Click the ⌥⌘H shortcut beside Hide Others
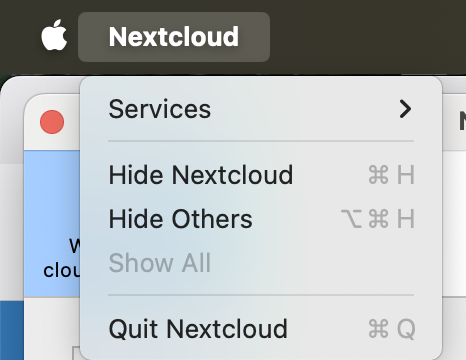 coord(378,219)
